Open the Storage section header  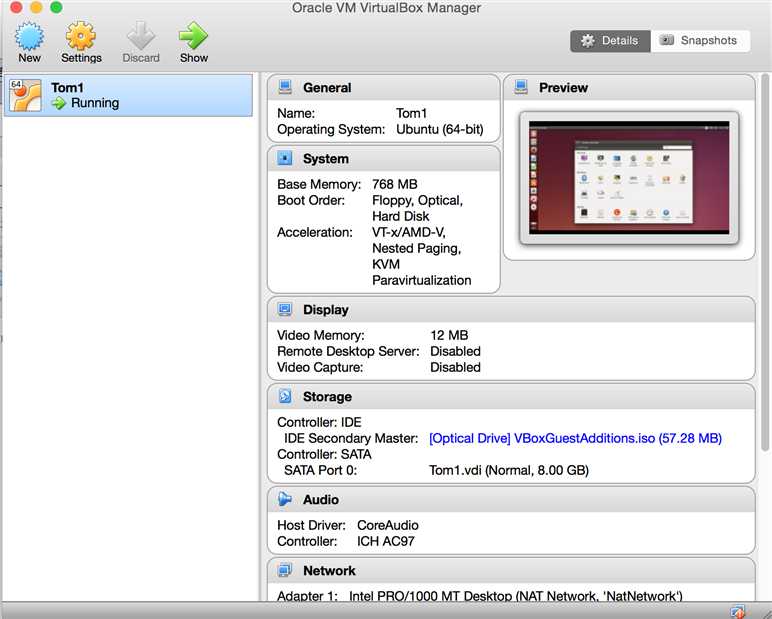coord(511,397)
